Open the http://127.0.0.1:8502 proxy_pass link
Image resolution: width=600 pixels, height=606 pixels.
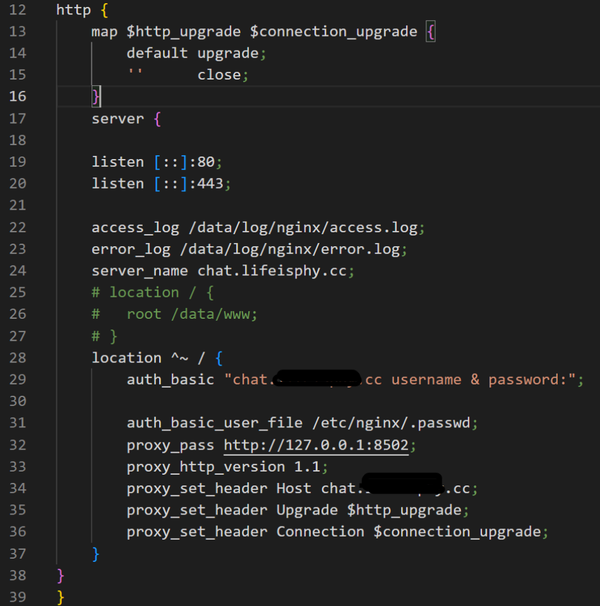coord(316,445)
